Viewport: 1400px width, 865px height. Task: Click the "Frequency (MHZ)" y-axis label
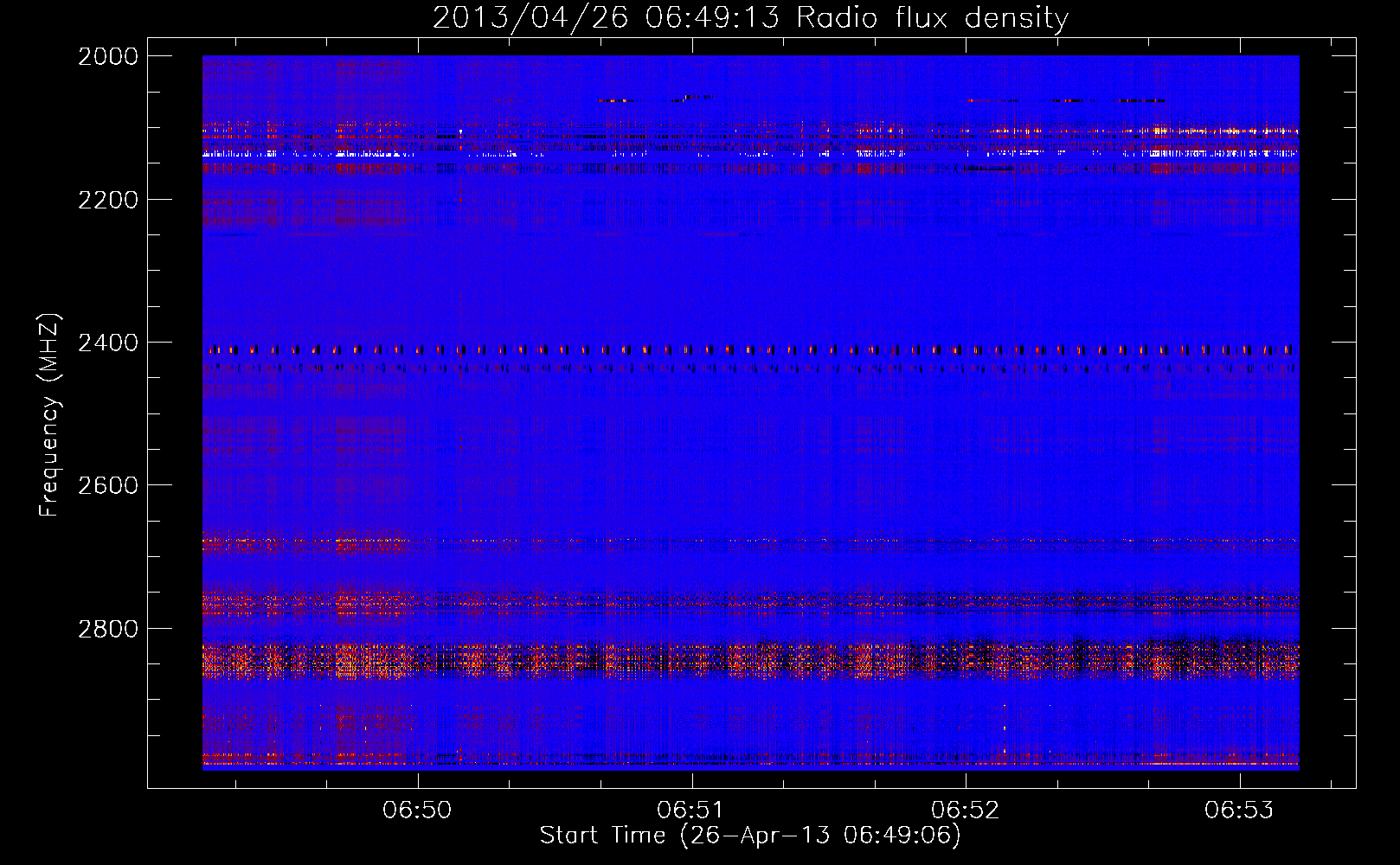[50, 415]
